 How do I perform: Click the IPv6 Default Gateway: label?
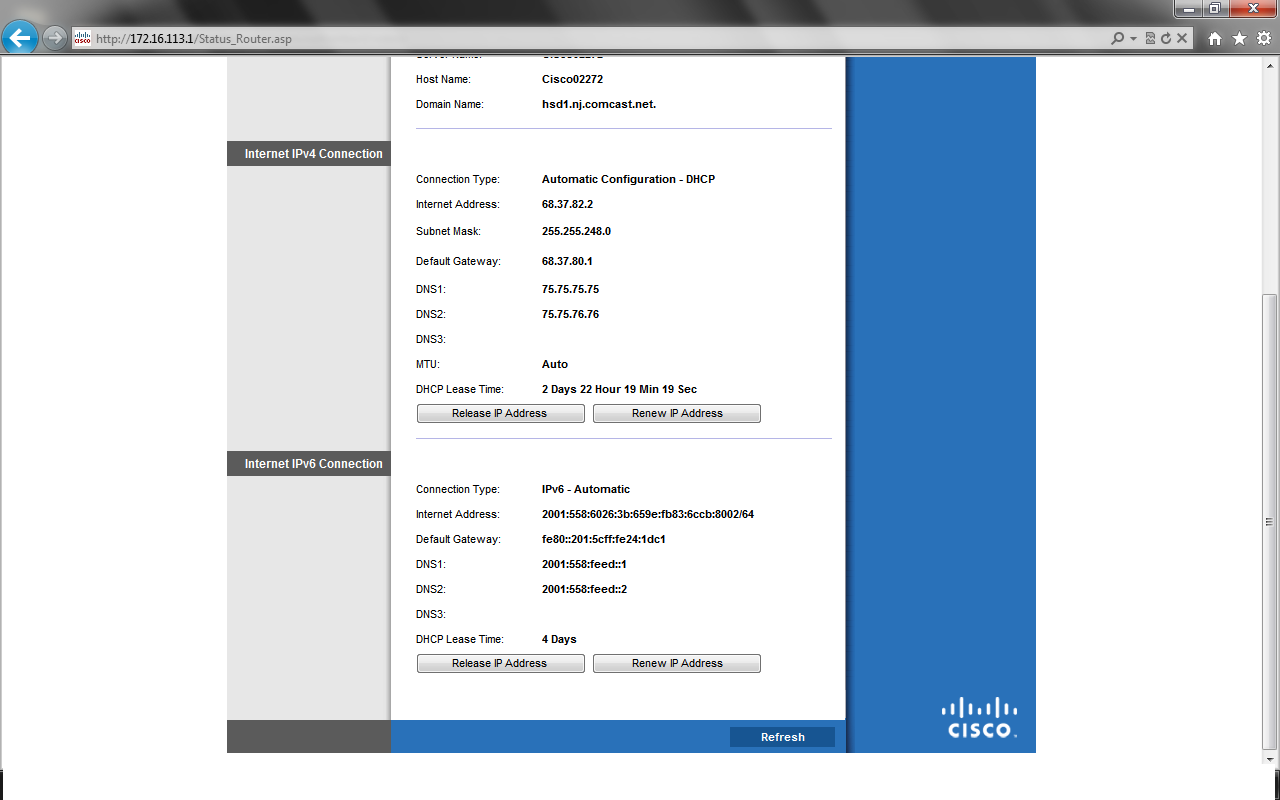tap(458, 539)
